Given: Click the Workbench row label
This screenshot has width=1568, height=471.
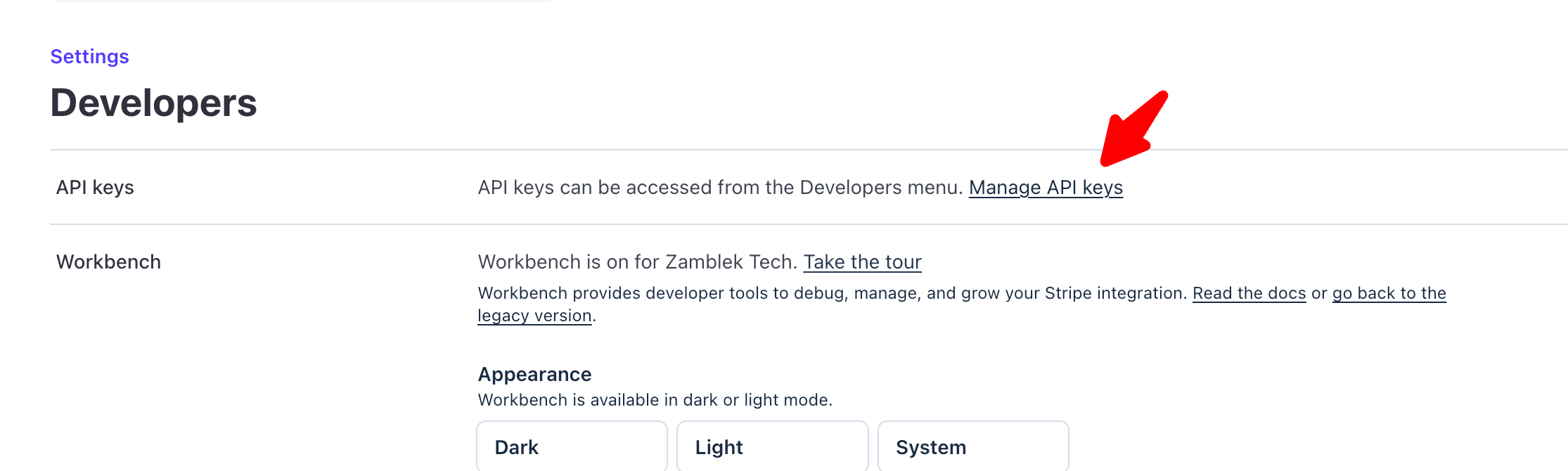Looking at the screenshot, I should [108, 262].
